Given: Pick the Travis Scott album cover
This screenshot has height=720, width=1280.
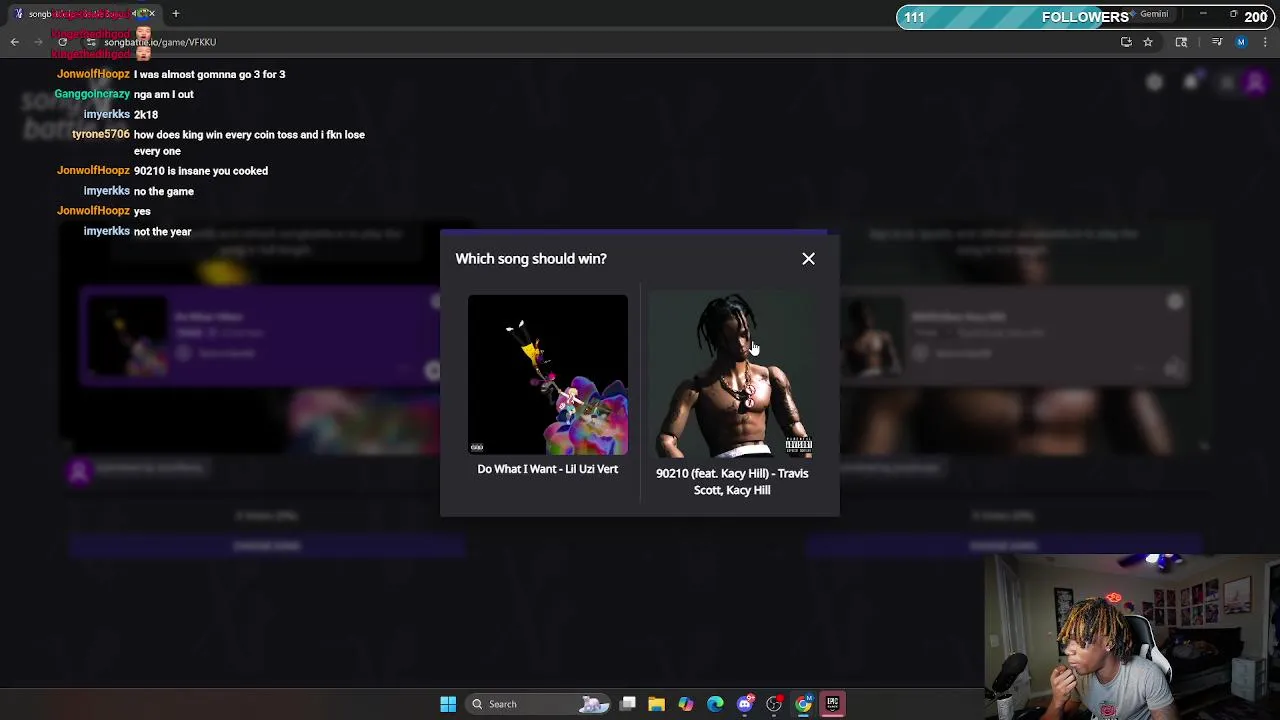Looking at the screenshot, I should pyautogui.click(x=732, y=375).
